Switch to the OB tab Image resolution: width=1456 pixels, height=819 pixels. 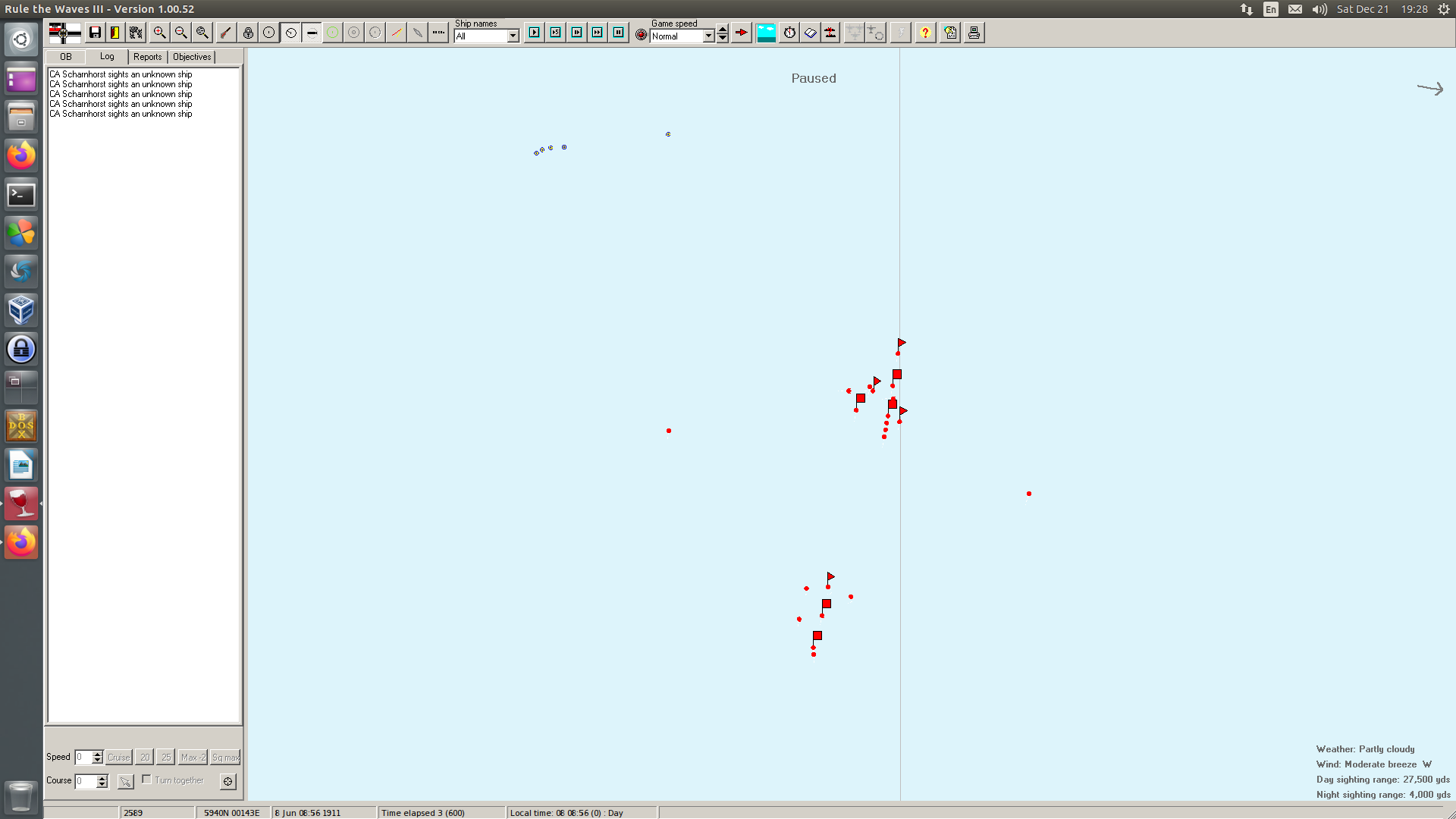pos(66,57)
